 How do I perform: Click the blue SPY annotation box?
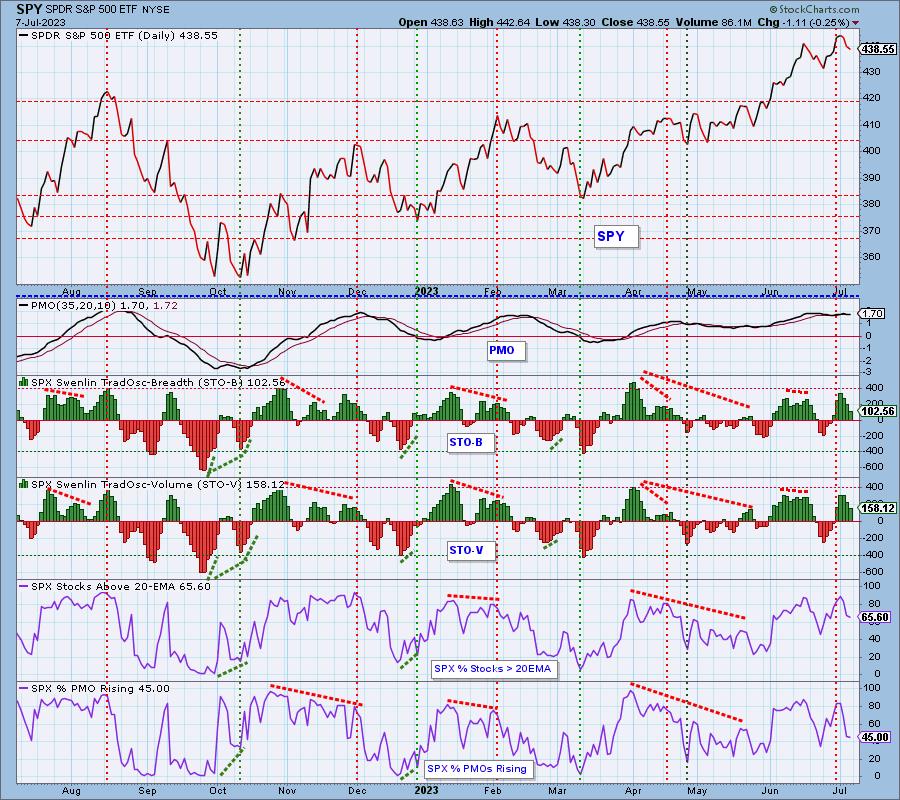click(616, 236)
